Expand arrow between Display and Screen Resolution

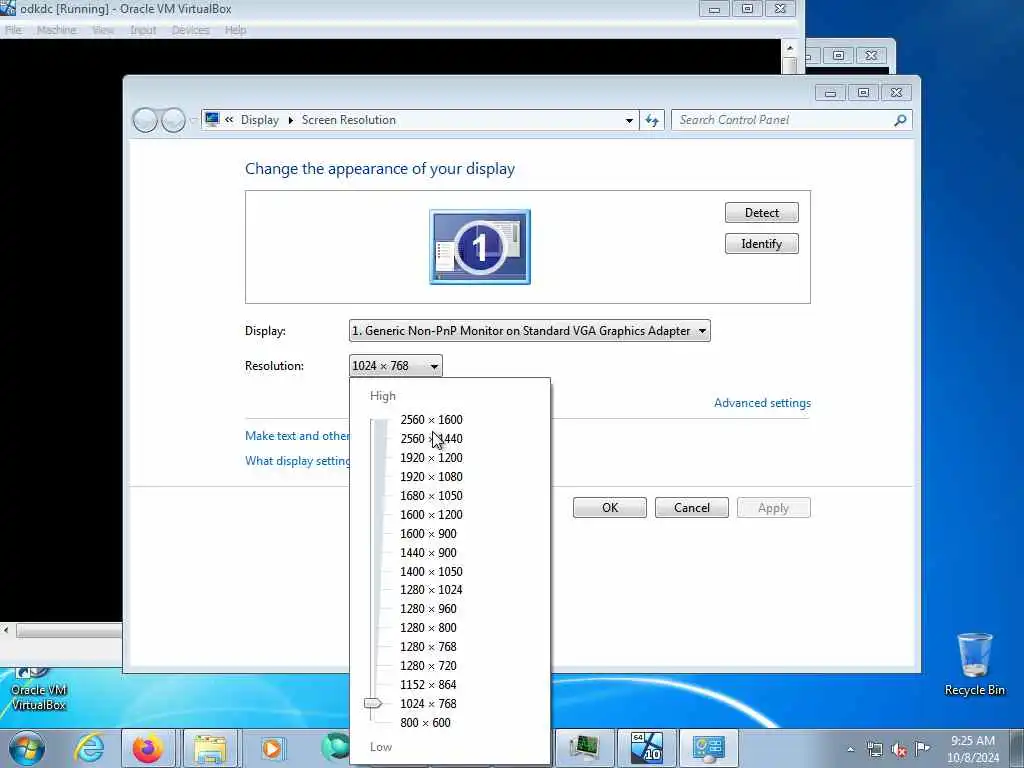(x=291, y=120)
